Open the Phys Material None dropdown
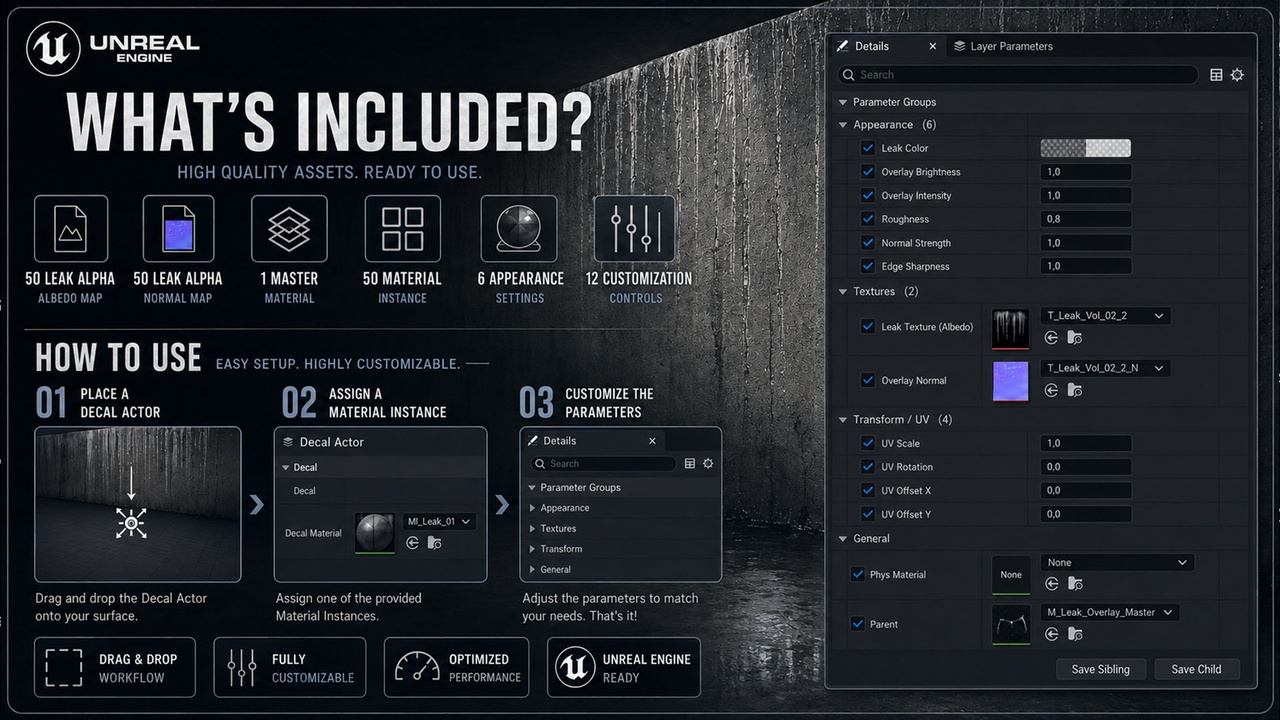The width and height of the screenshot is (1280, 720). tap(1117, 563)
